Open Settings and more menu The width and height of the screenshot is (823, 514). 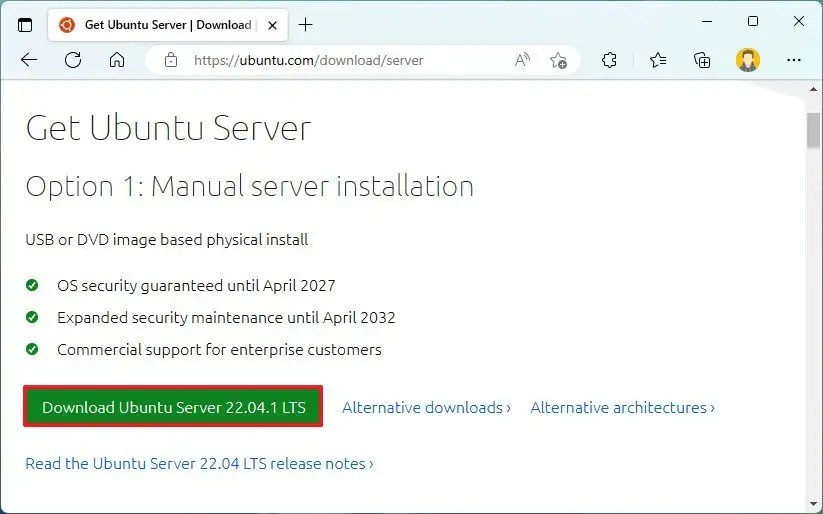coord(794,60)
